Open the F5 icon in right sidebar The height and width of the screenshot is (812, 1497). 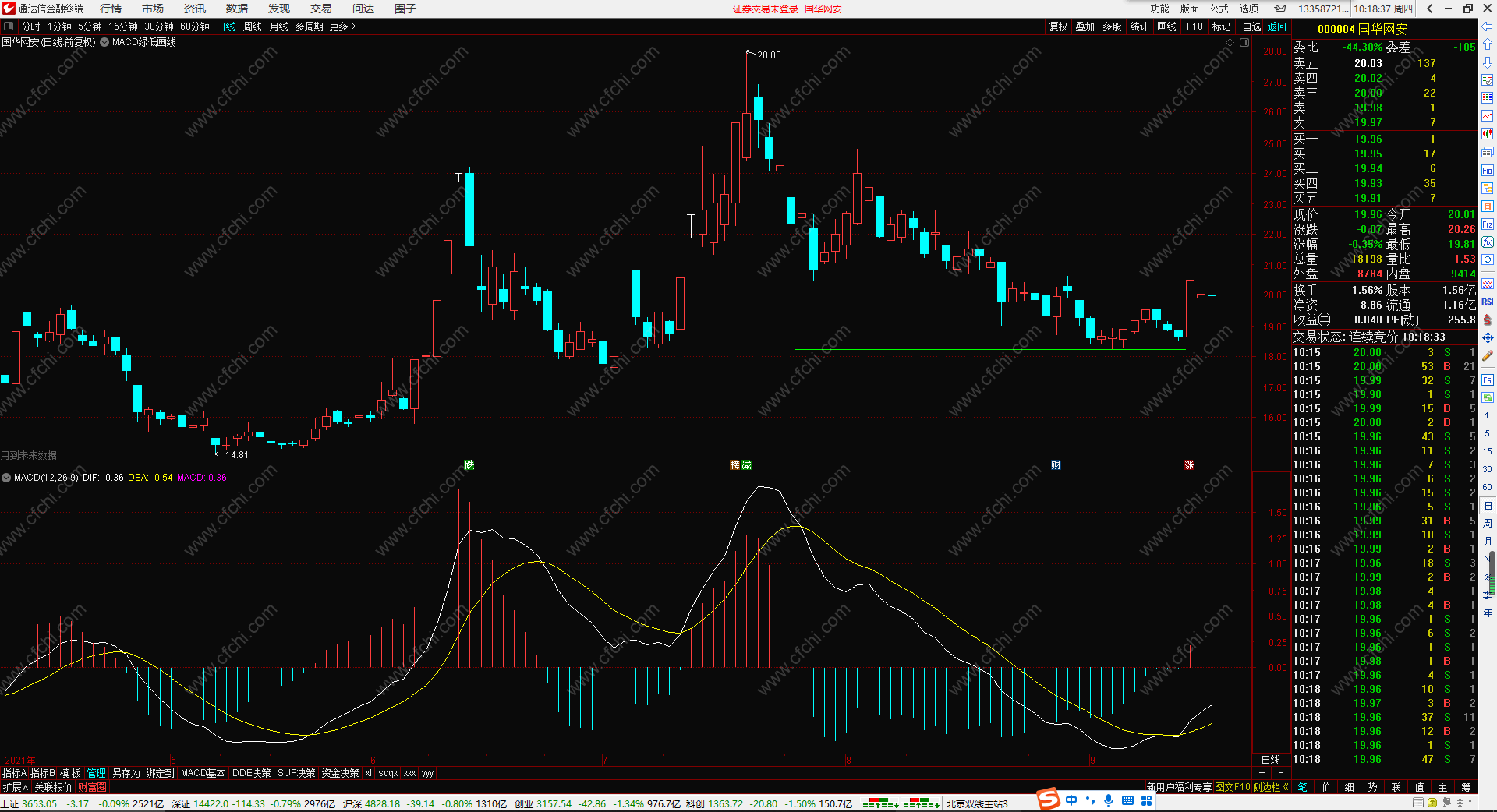[x=1487, y=380]
